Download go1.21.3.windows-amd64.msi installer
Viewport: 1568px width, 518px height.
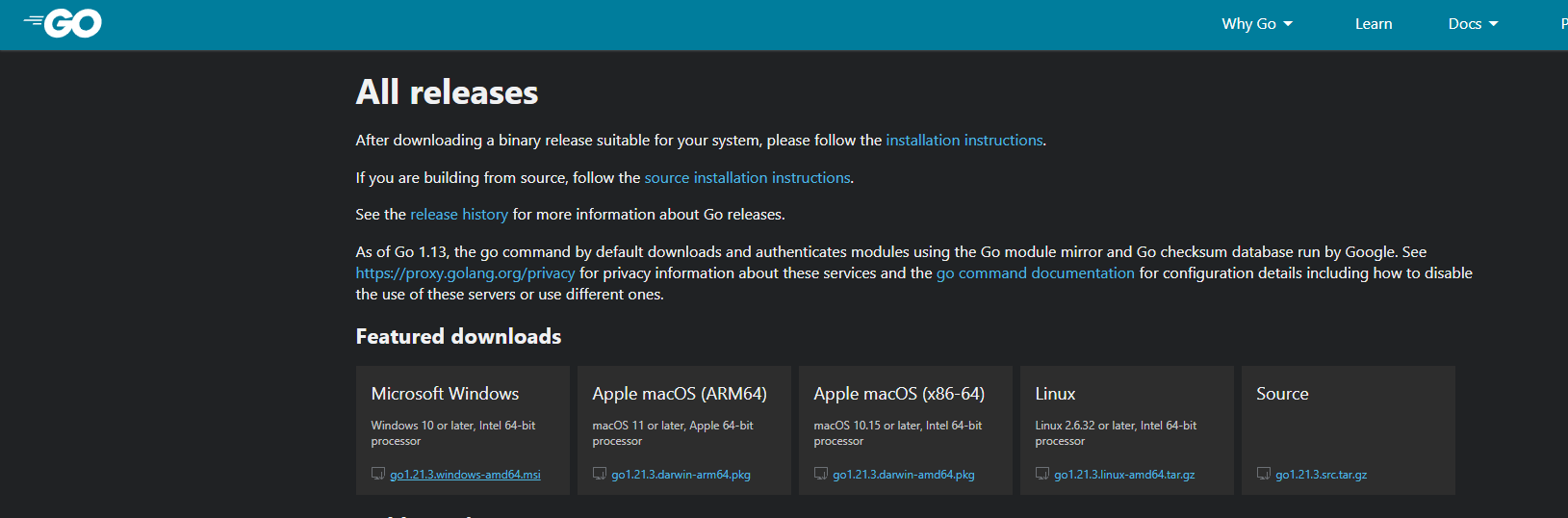click(465, 475)
